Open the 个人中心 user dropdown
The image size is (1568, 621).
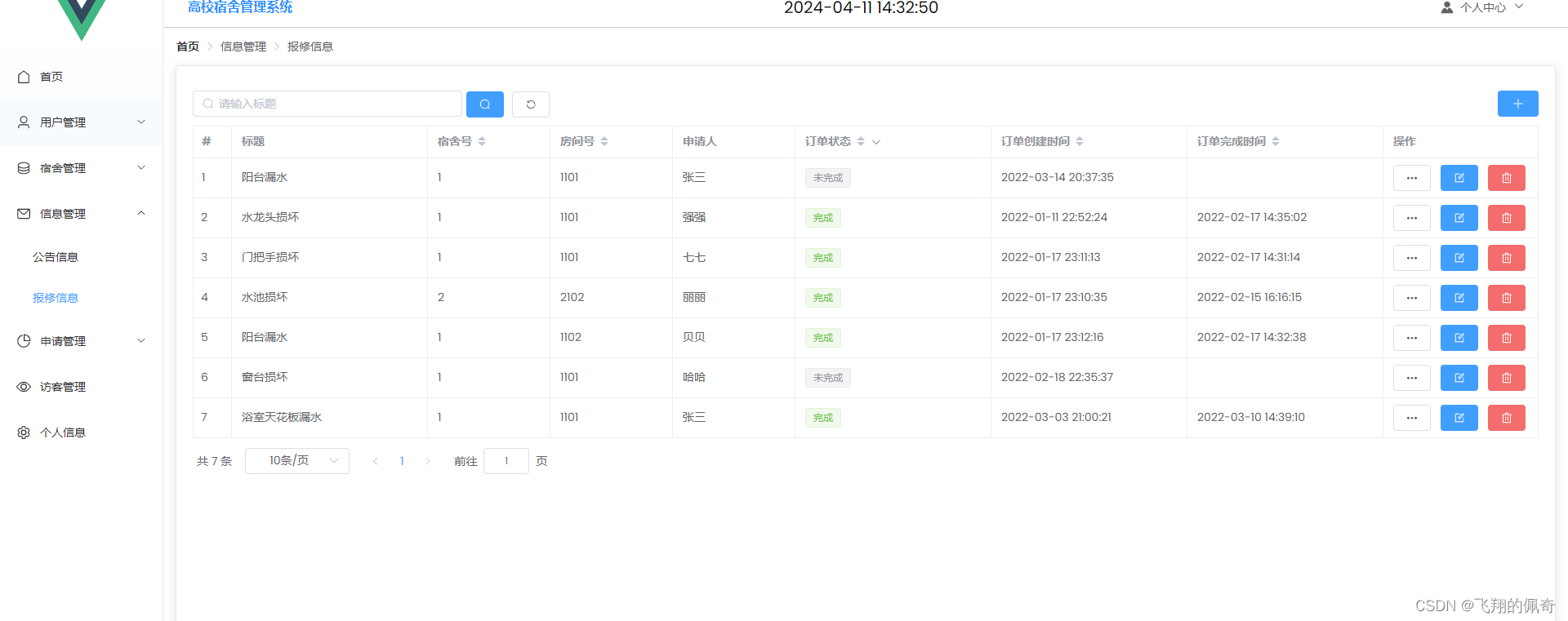coord(1482,7)
